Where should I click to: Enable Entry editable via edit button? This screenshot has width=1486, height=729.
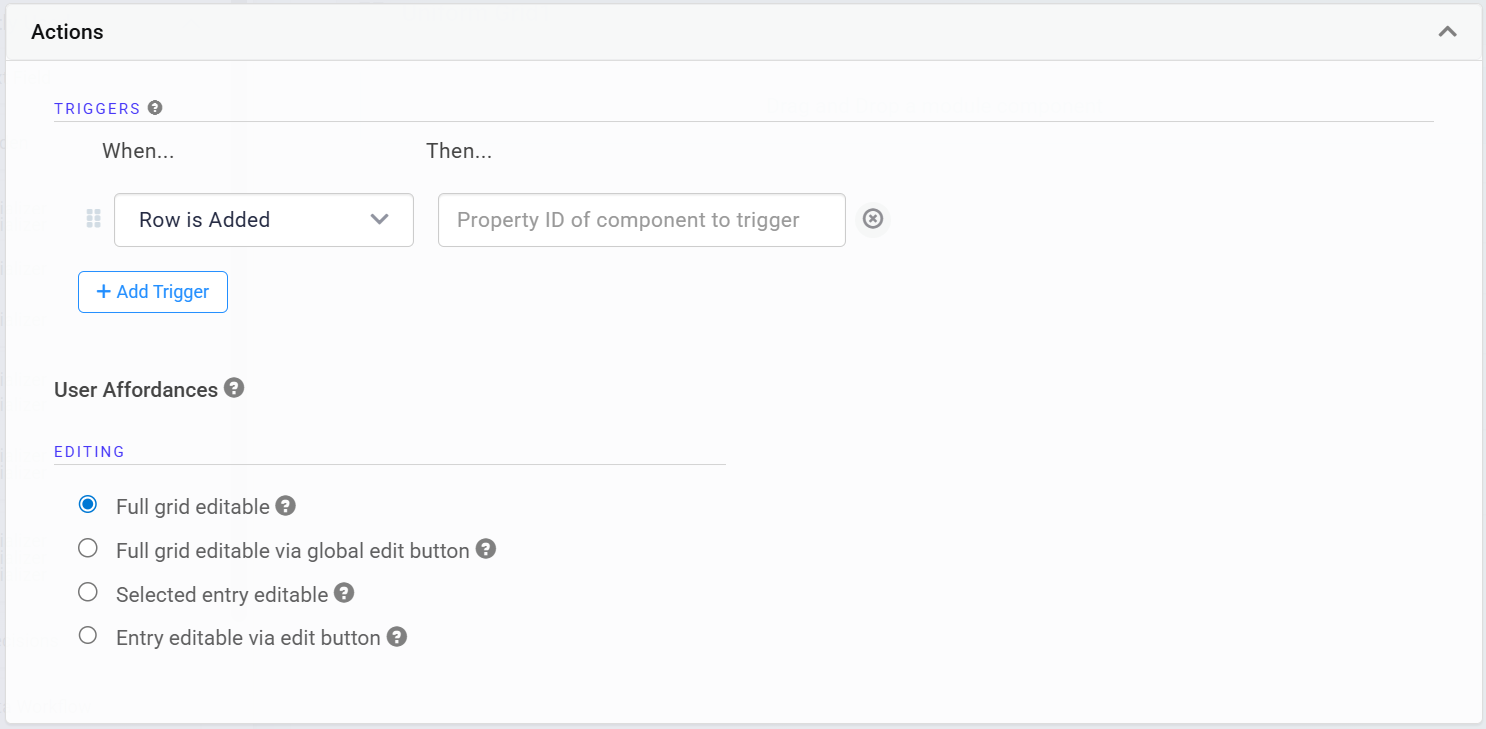pos(88,635)
